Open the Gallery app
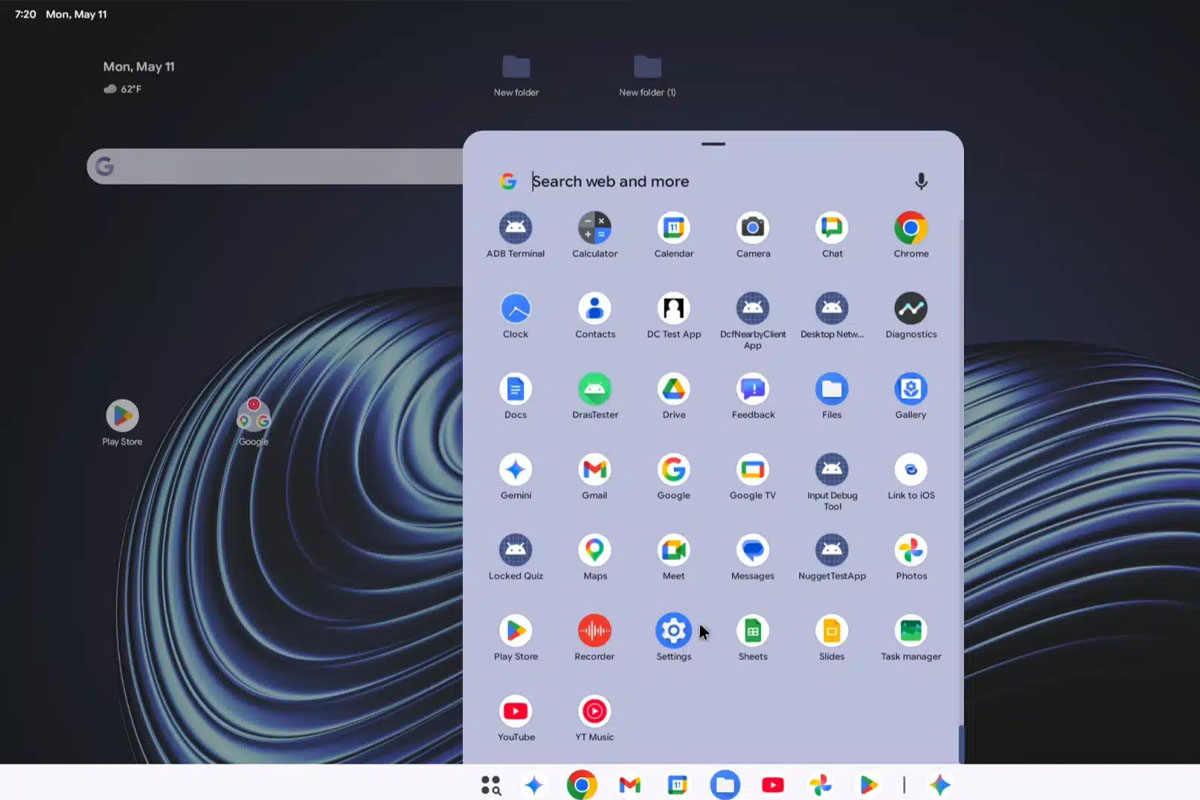Viewport: 1200px width, 800px height. (x=910, y=389)
